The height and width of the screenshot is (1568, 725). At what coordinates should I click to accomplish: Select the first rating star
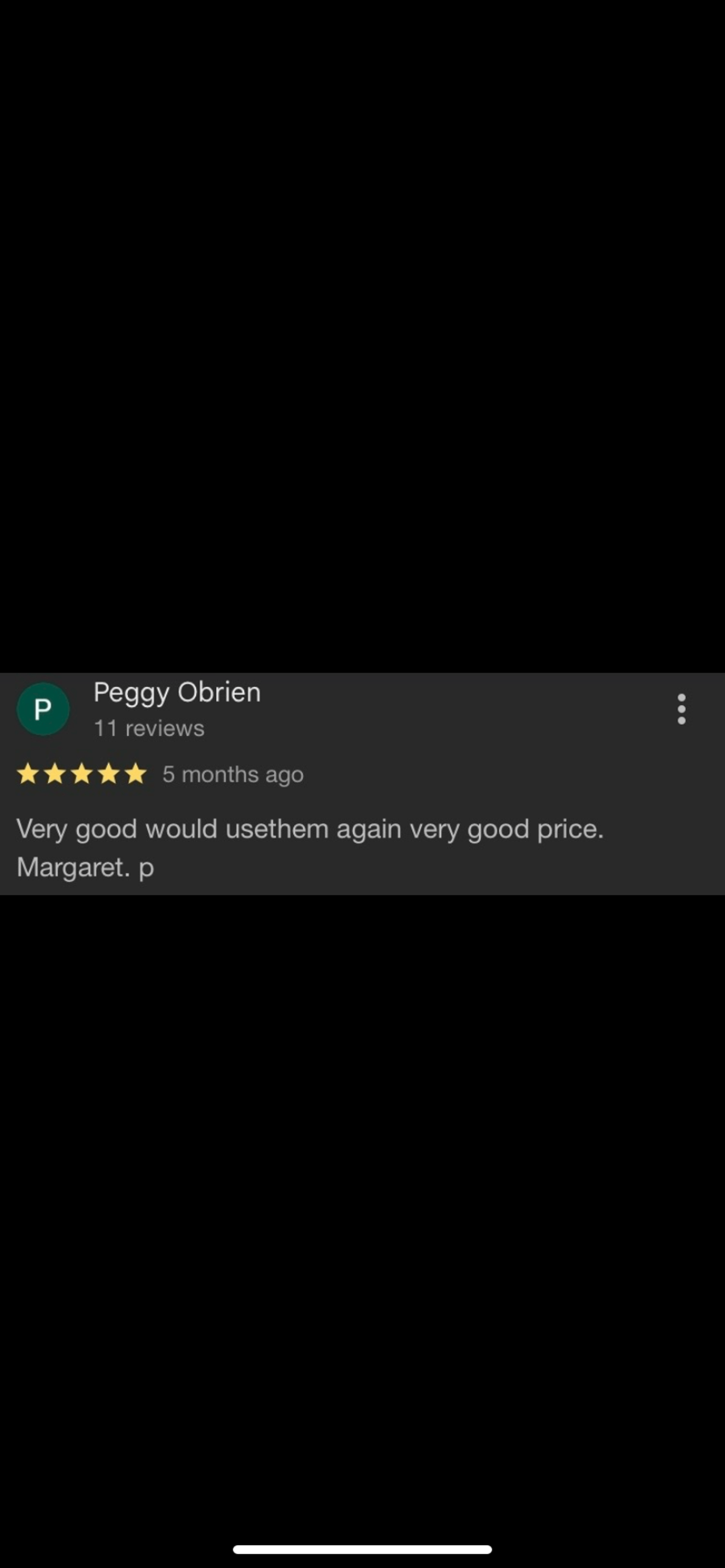(x=28, y=774)
